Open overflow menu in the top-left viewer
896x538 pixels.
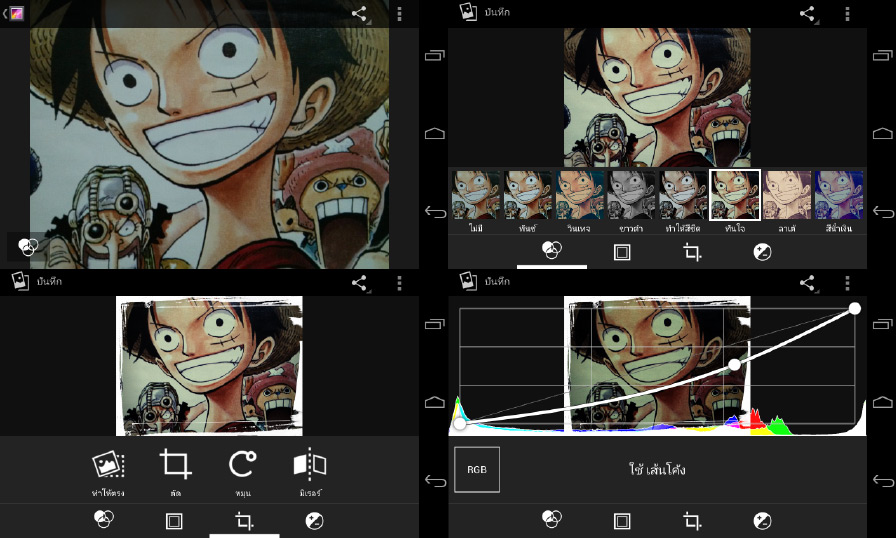399,14
